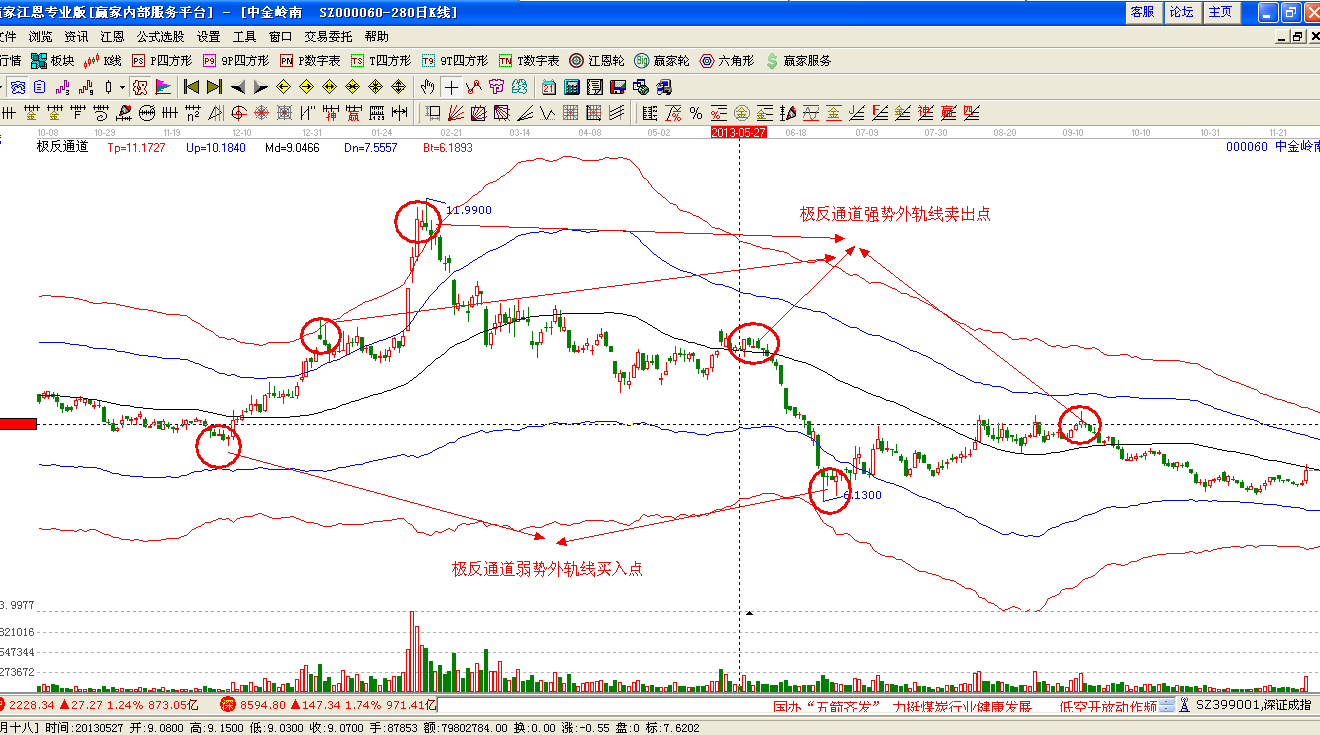Open the 江恩轮 (Gann wheel) tool
The height and width of the screenshot is (735, 1320).
[x=599, y=61]
